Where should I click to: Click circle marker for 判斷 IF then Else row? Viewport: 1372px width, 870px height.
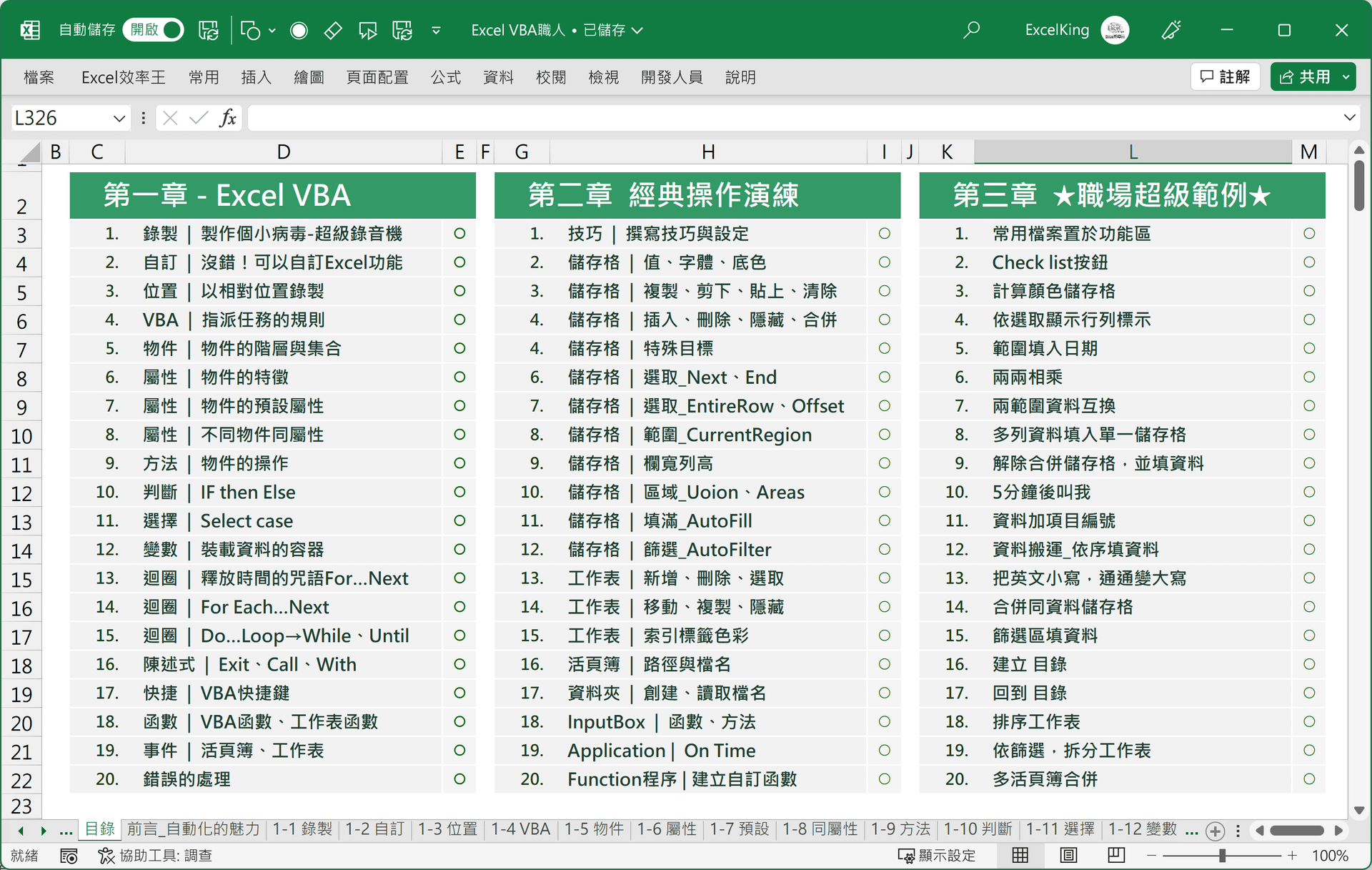coord(459,492)
